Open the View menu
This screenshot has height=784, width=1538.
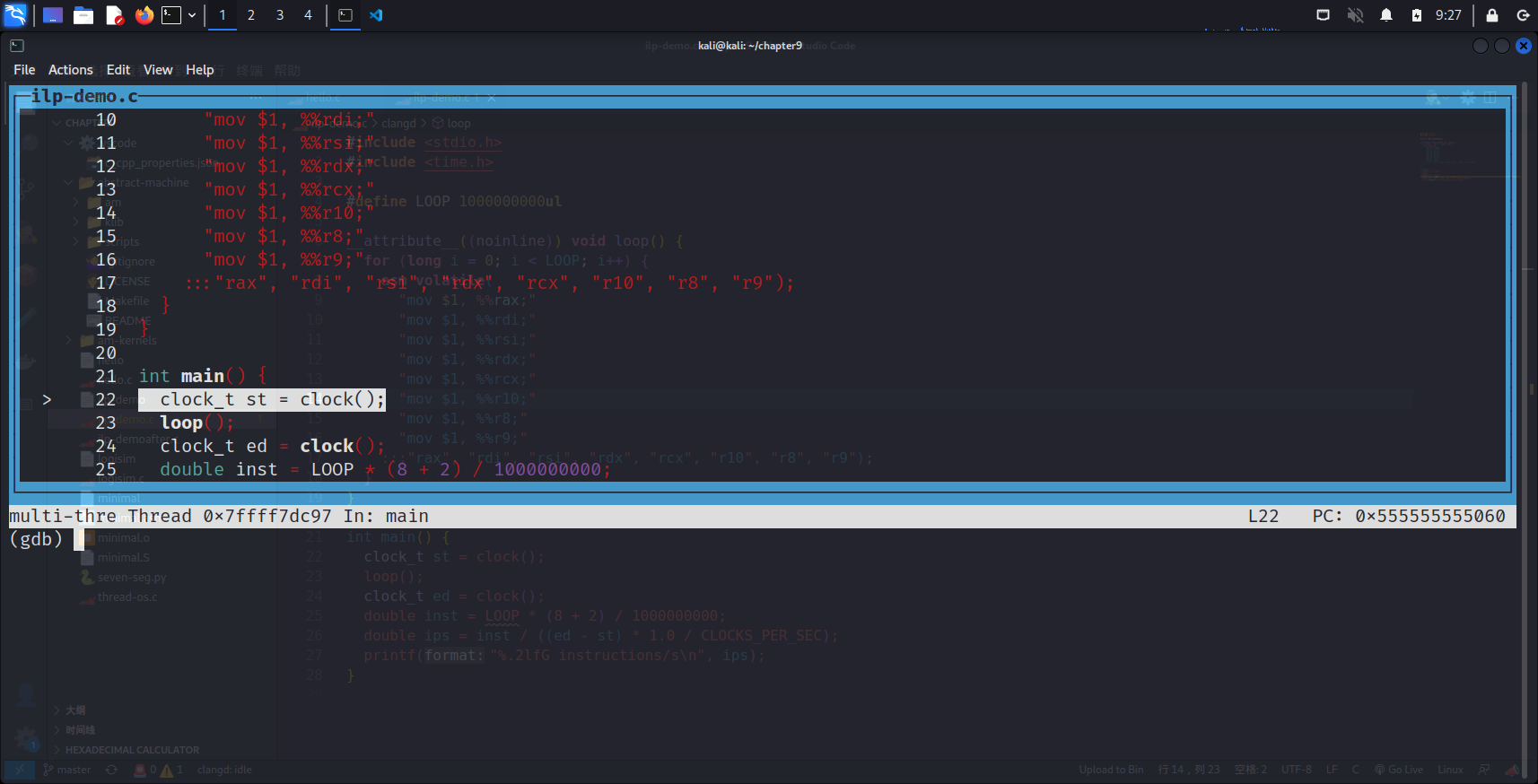point(158,70)
